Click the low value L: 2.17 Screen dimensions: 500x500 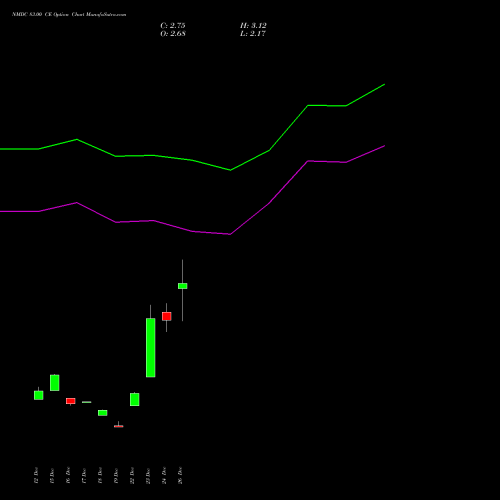(253, 34)
